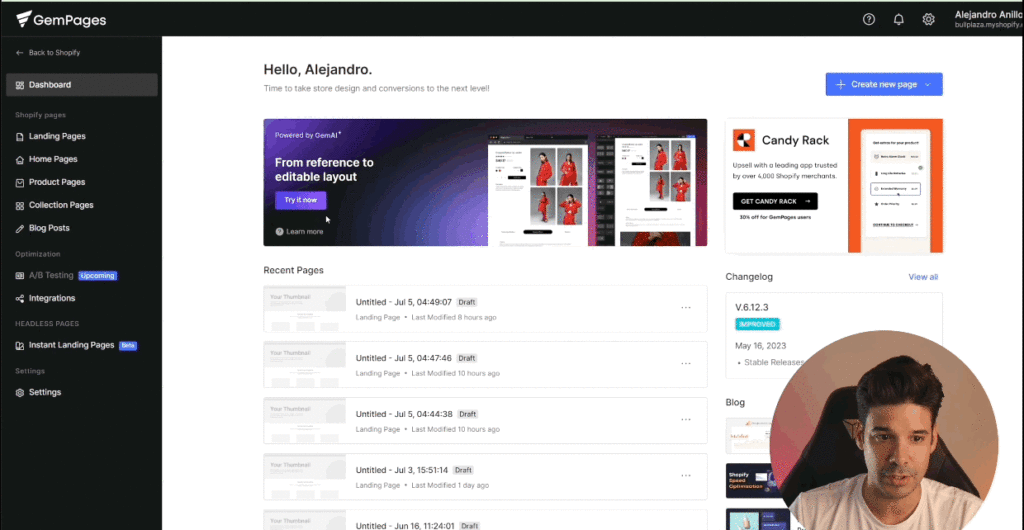
Task: Open Home Pages in sidebar
Action: tap(53, 159)
